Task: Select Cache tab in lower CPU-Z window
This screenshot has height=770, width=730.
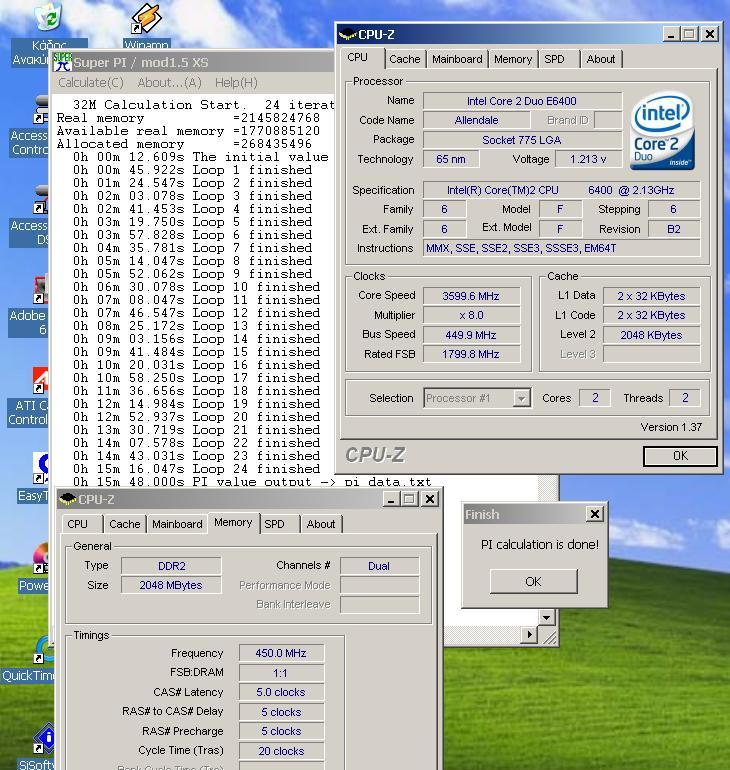Action: 125,524
